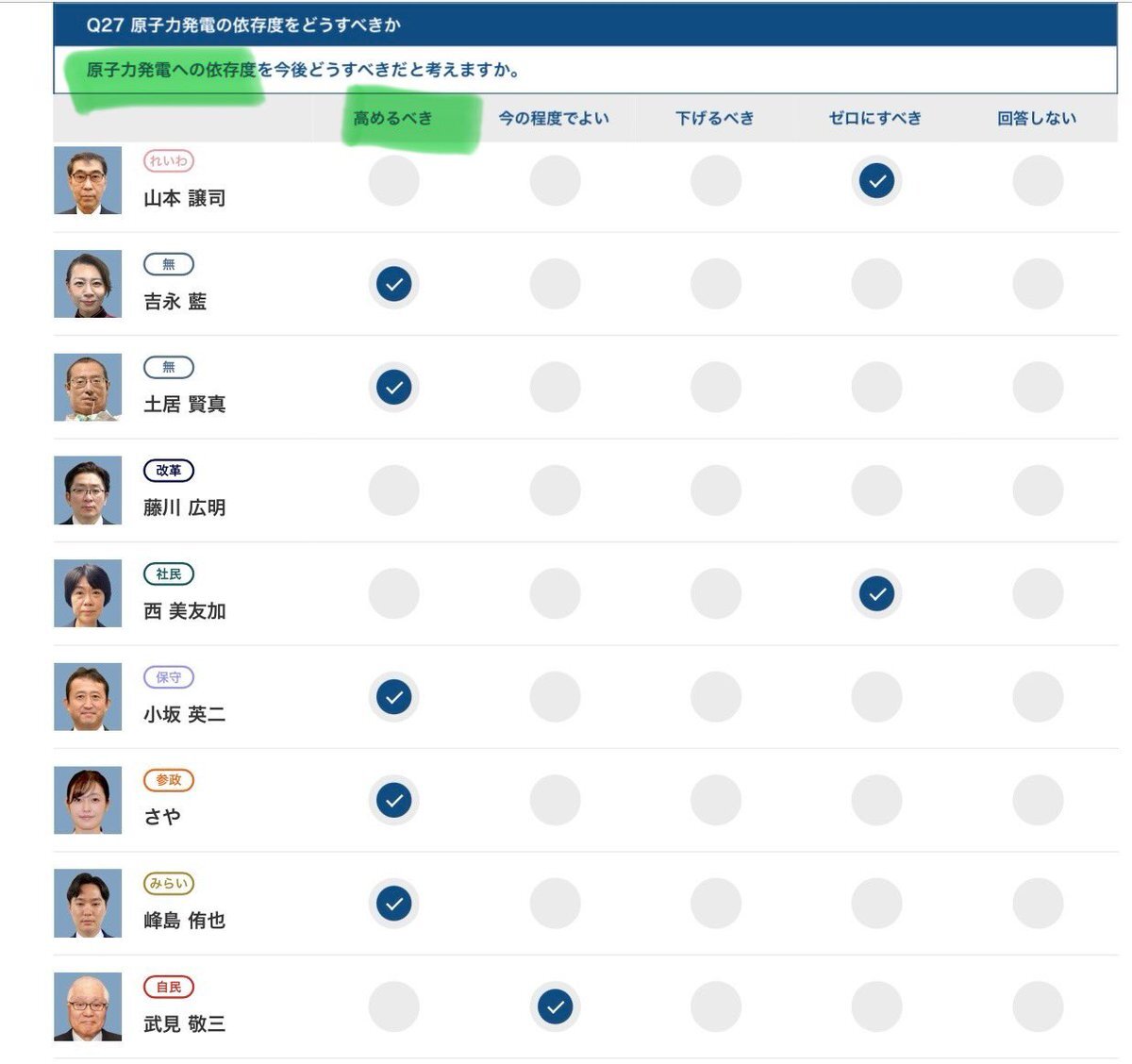Select 高めるべき column header

click(x=392, y=118)
